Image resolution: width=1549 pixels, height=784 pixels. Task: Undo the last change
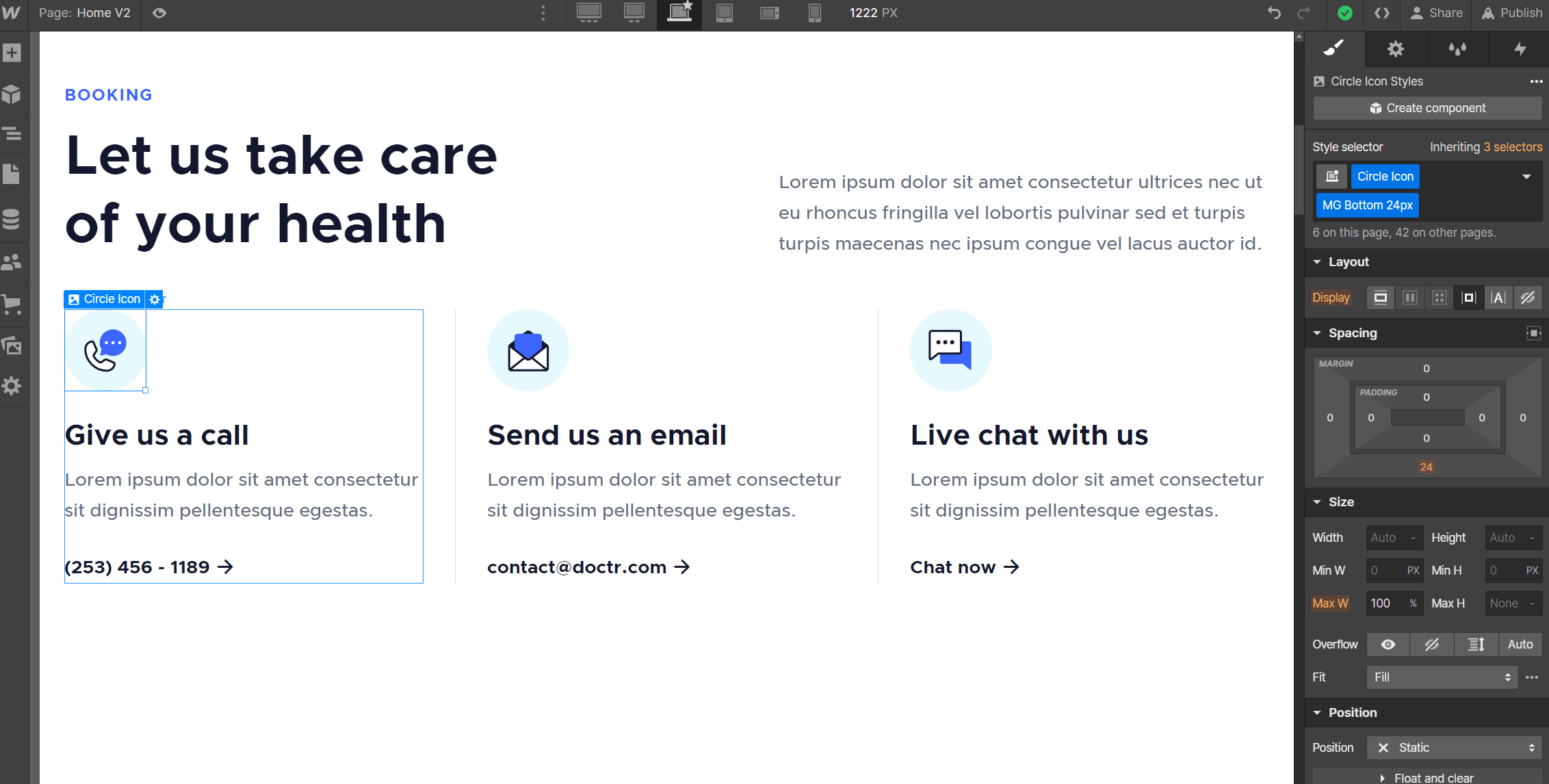tap(1273, 13)
